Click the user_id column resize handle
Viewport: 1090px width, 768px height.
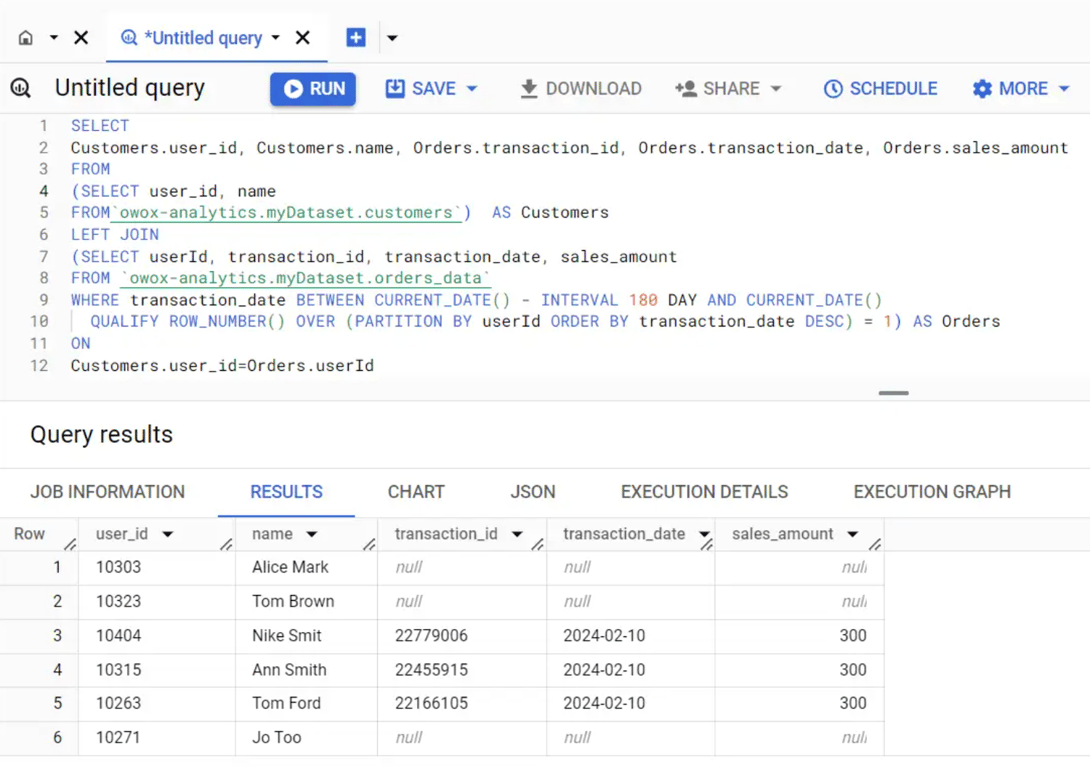(x=226, y=544)
